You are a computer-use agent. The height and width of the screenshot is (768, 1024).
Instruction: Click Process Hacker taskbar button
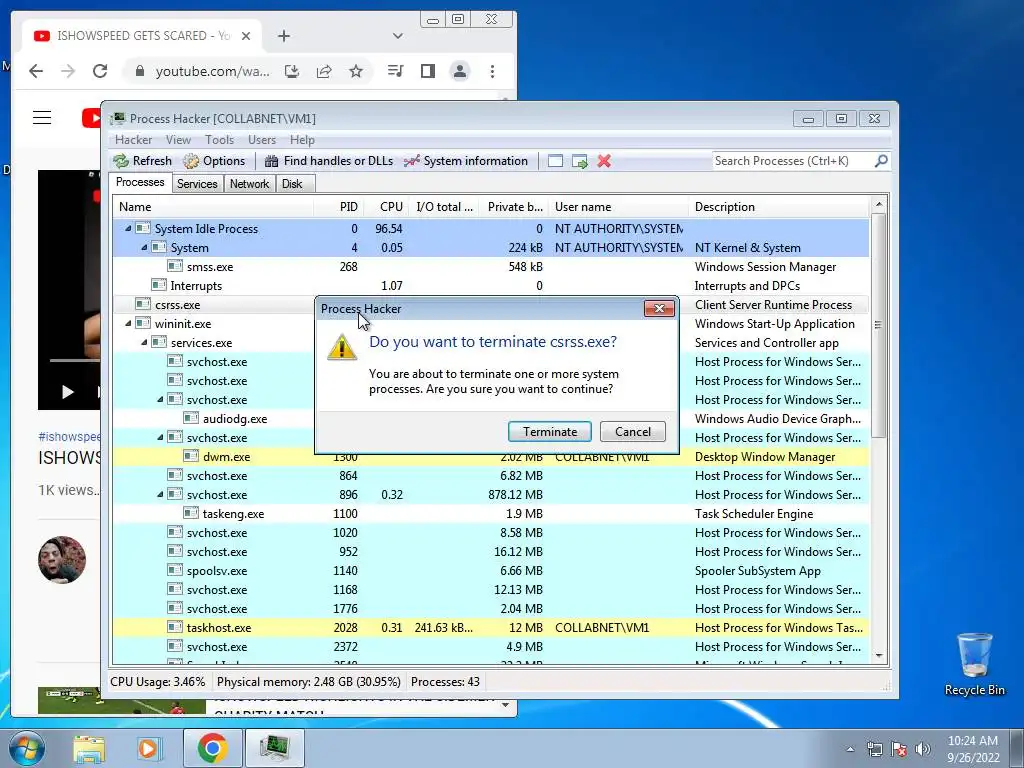pyautogui.click(x=274, y=748)
